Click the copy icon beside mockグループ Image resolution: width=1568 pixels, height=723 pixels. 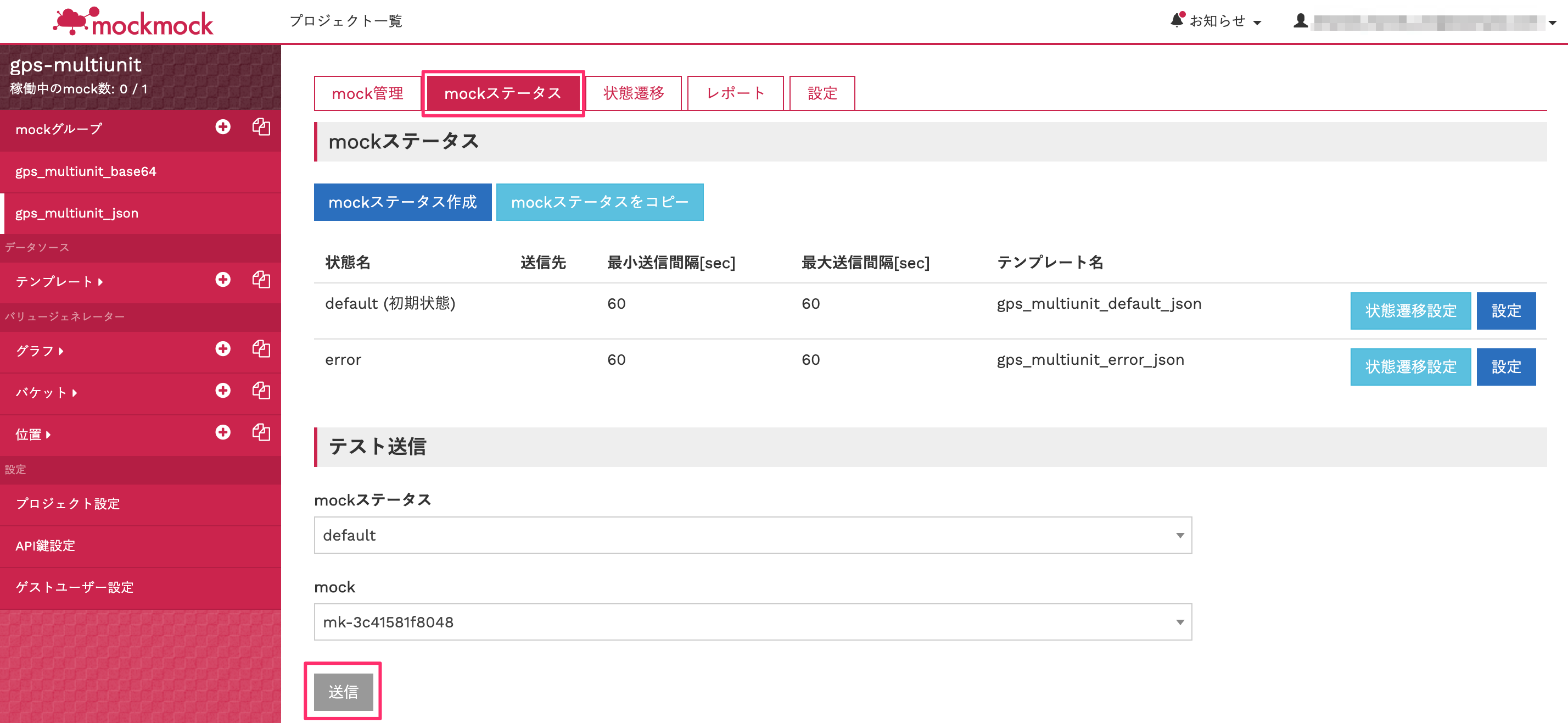(261, 127)
